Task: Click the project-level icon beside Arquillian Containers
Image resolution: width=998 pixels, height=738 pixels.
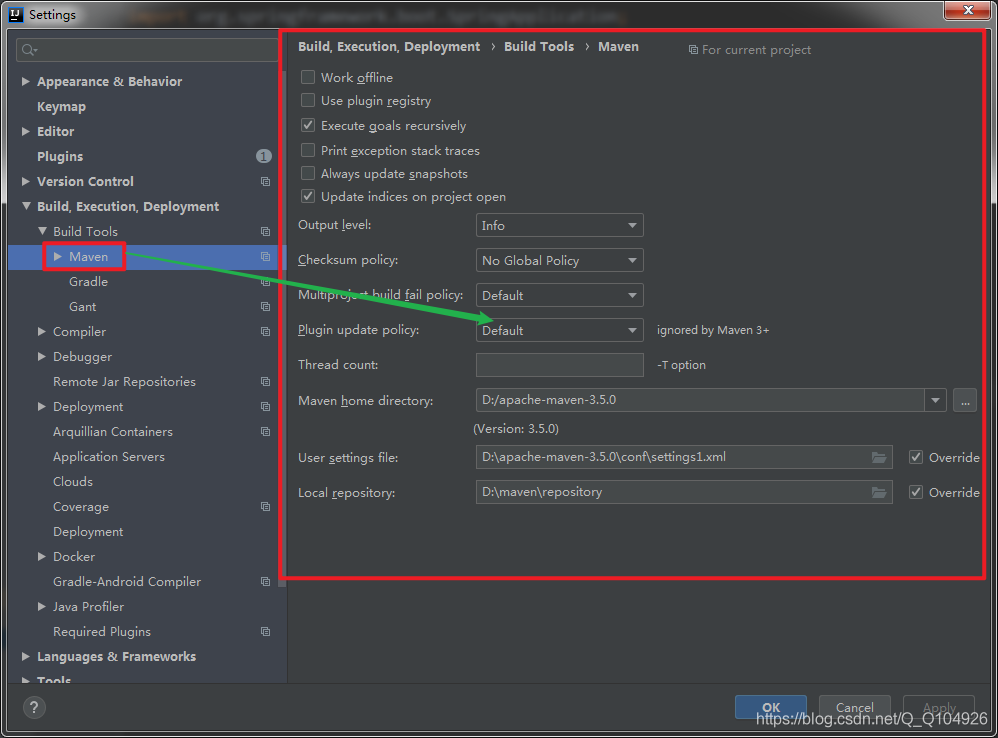Action: [265, 431]
